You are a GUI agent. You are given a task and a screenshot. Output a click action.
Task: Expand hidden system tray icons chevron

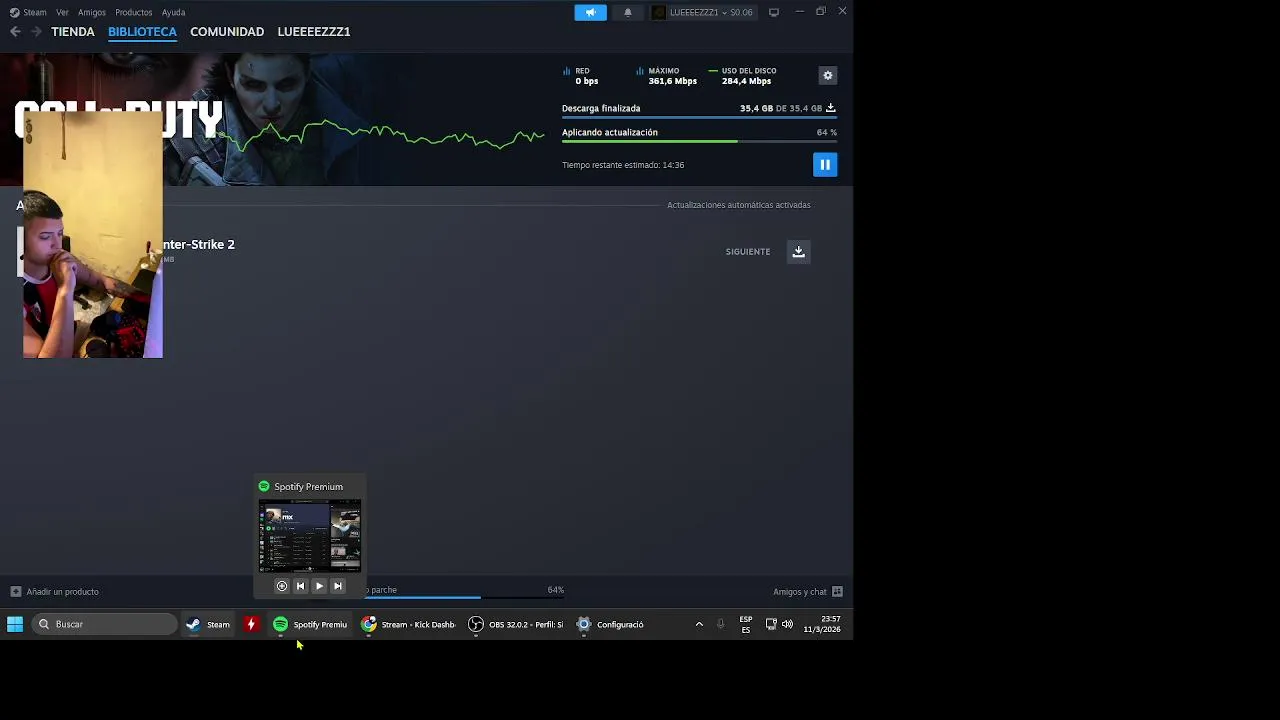click(699, 624)
